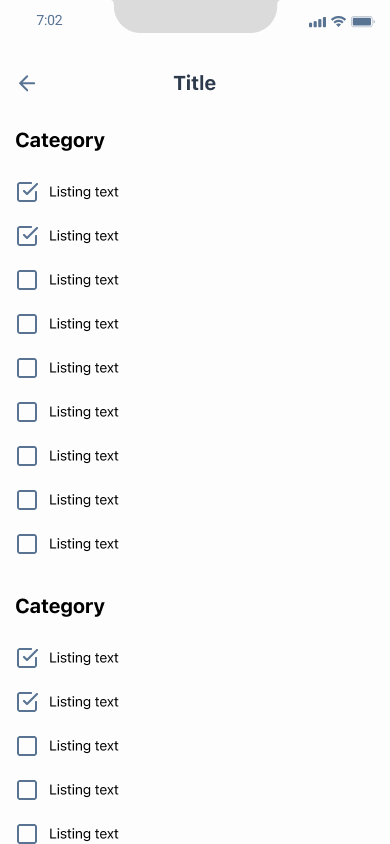Tap the battery status icon
Image resolution: width=390 pixels, height=844 pixels.
click(x=363, y=22)
